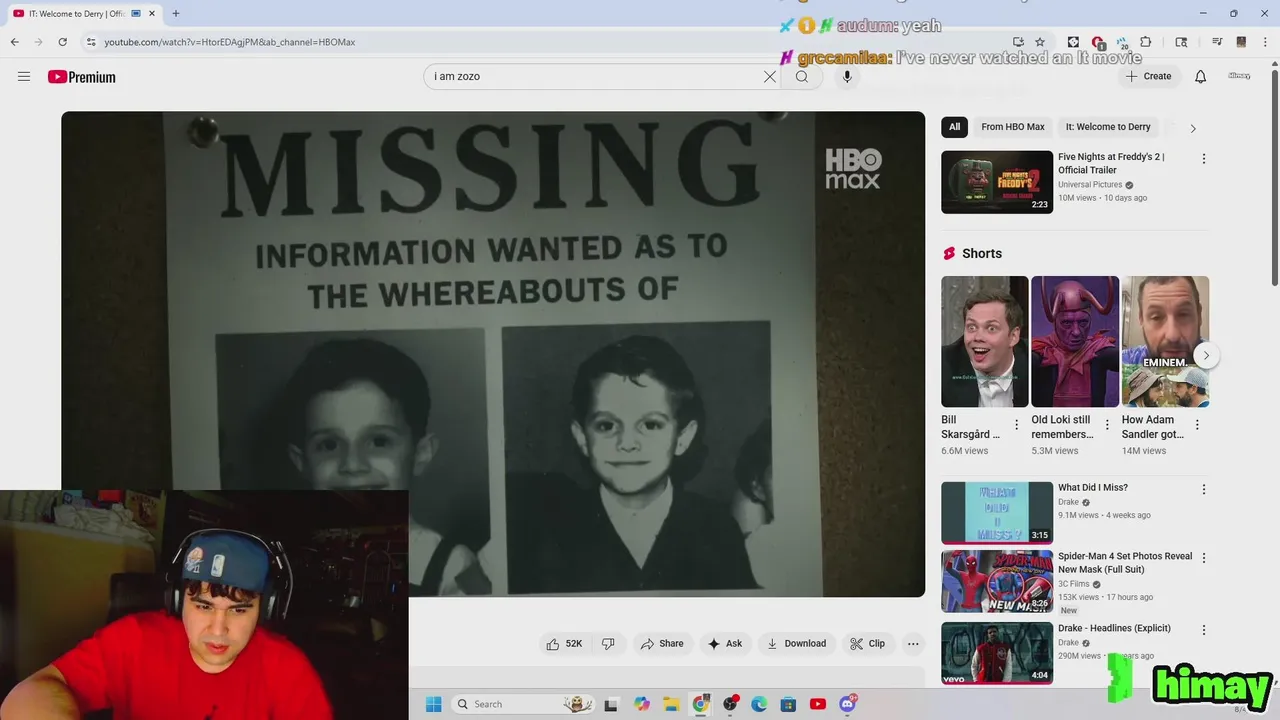Clear the search box text with X
1280x720 pixels.
(x=770, y=76)
